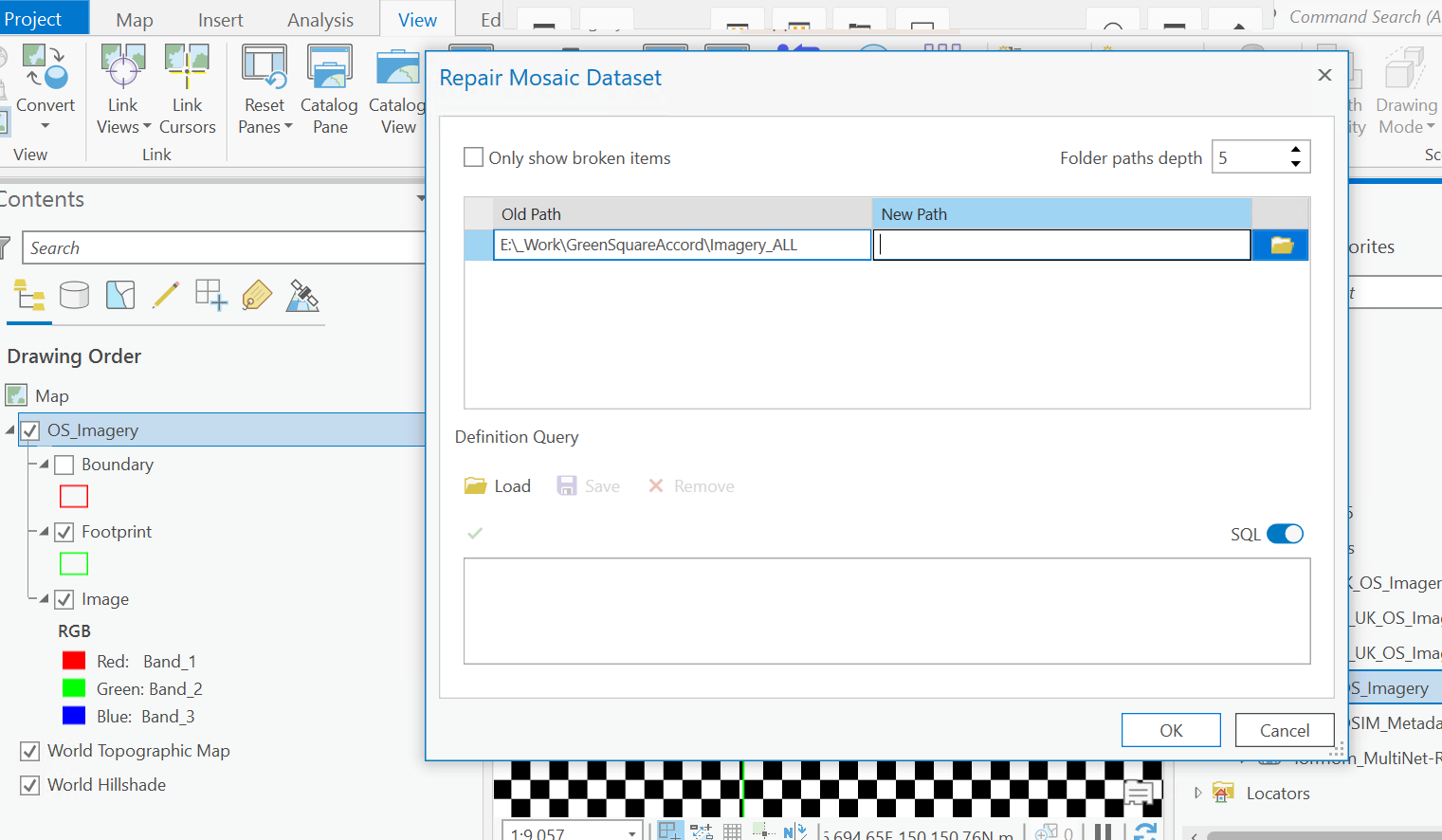Viewport: 1442px width, 840px height.
Task: Click the red Band_1 color swatch
Action: click(x=74, y=661)
